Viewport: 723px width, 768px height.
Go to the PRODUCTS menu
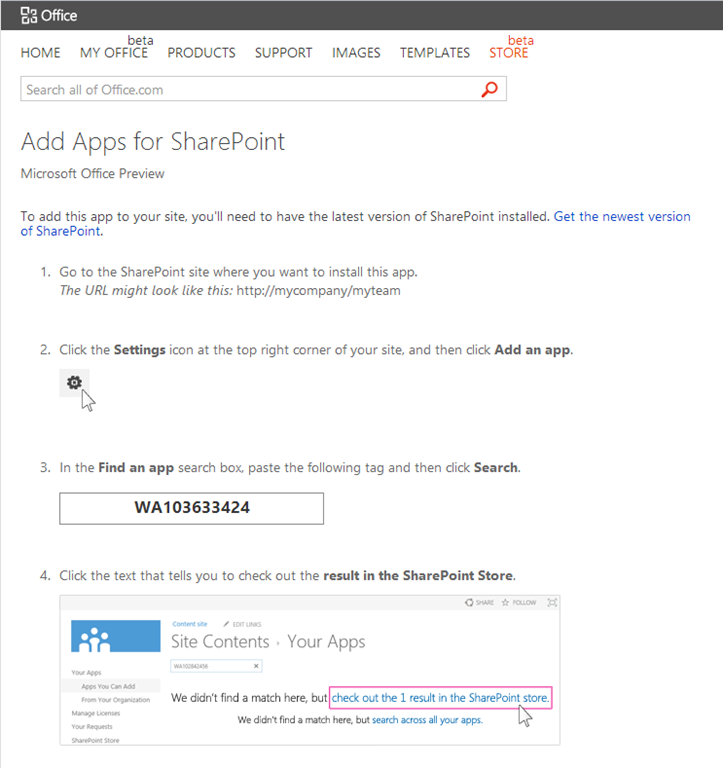tap(201, 53)
